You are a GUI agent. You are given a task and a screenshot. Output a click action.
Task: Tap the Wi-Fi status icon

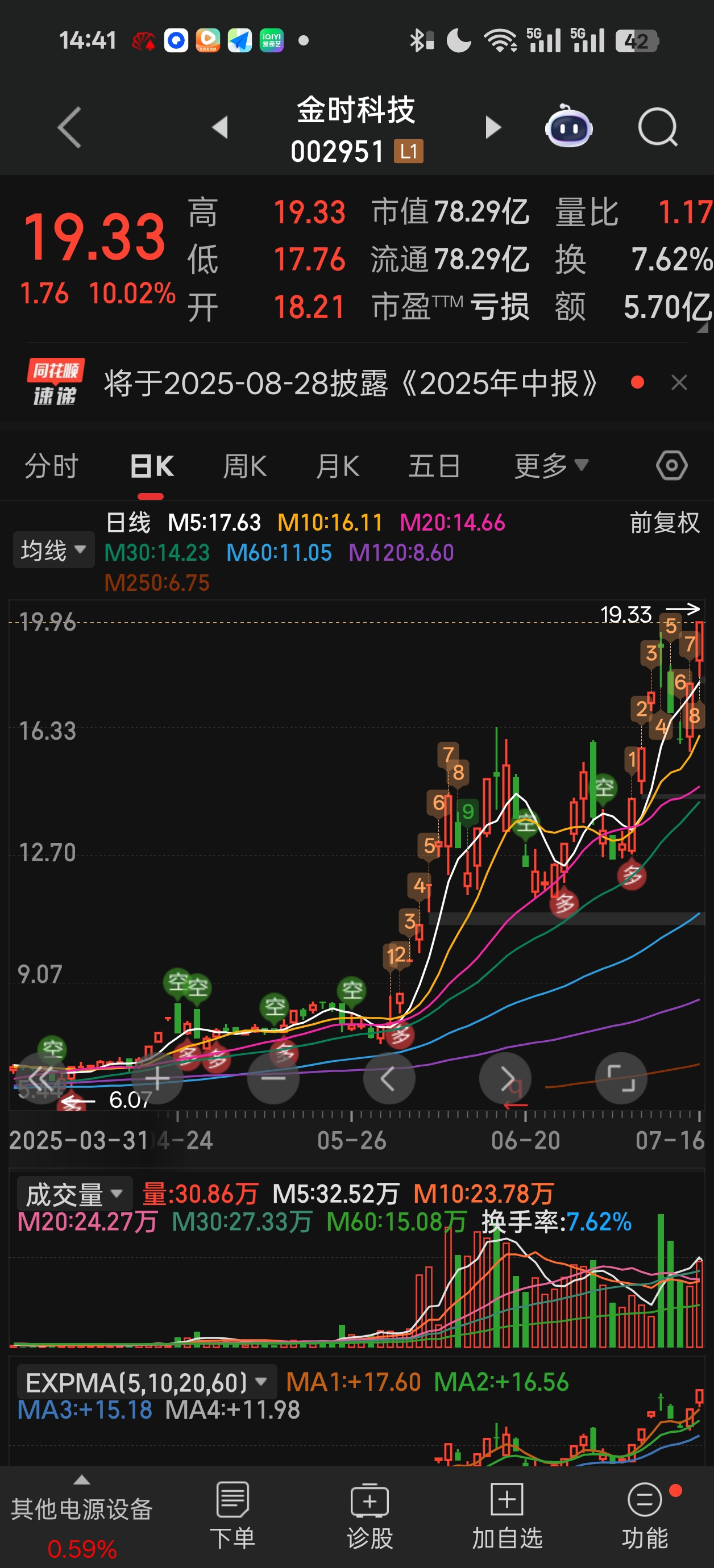[x=501, y=41]
